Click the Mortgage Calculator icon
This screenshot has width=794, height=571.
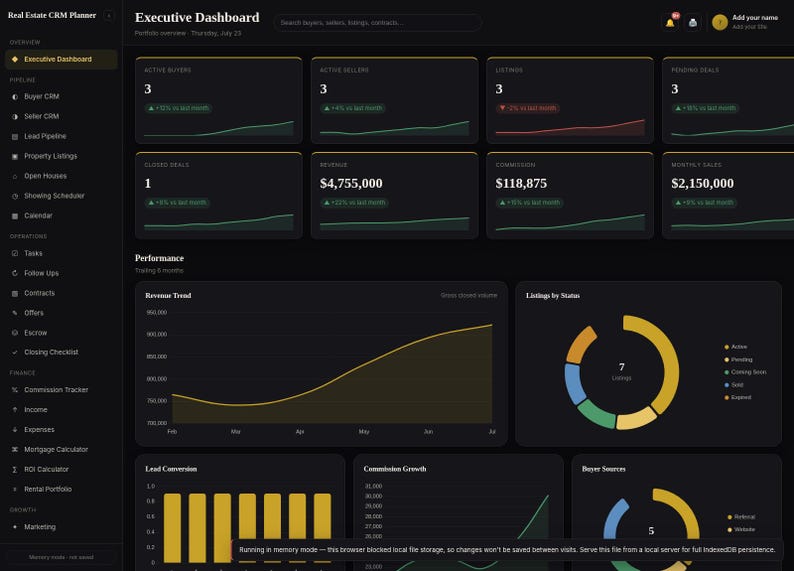coord(15,450)
